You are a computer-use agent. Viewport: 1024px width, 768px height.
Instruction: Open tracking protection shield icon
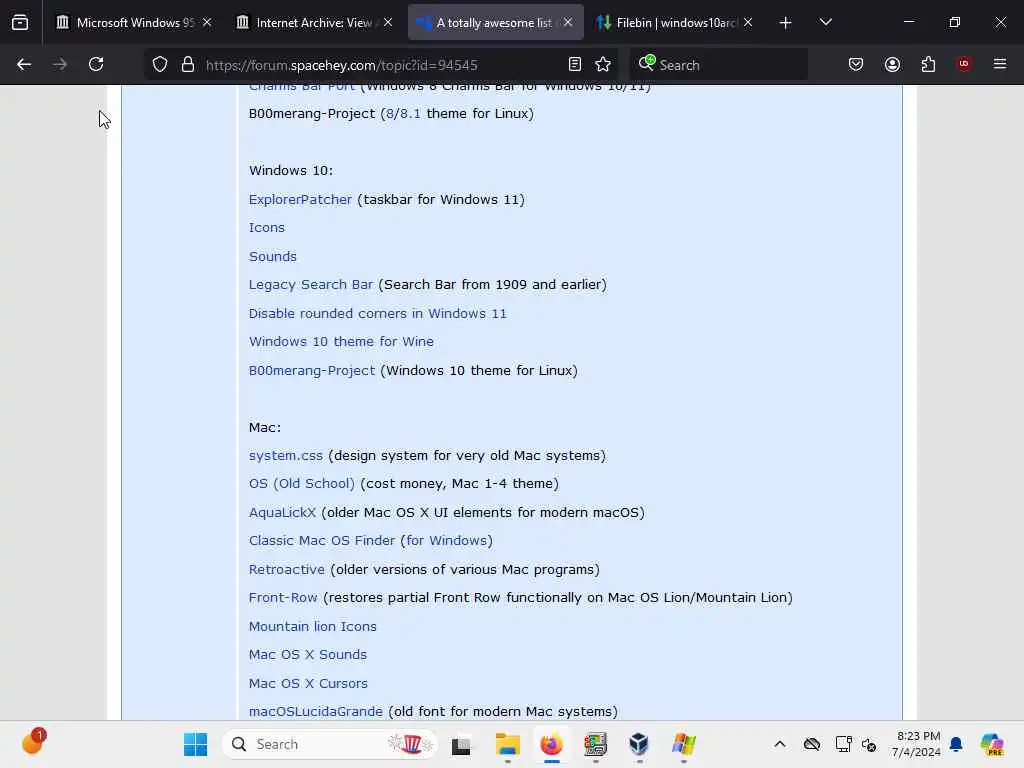(160, 64)
